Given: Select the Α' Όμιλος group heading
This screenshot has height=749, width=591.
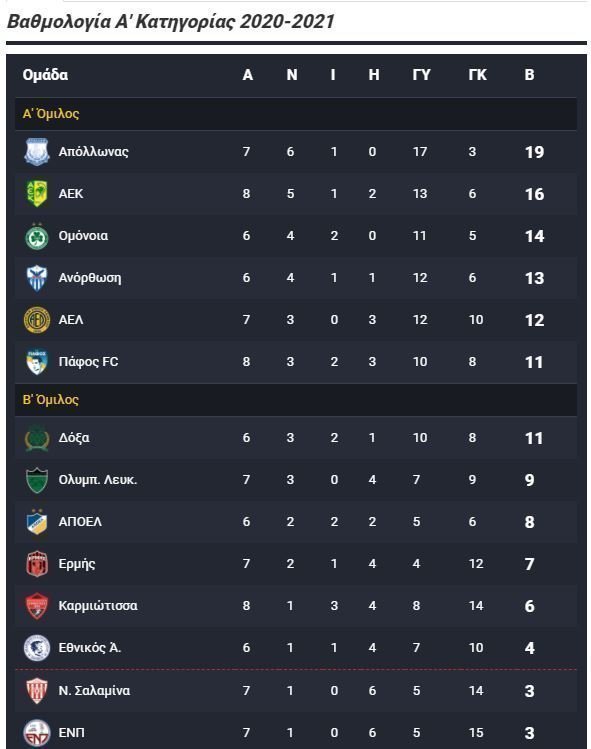Looking at the screenshot, I should pos(51,114).
